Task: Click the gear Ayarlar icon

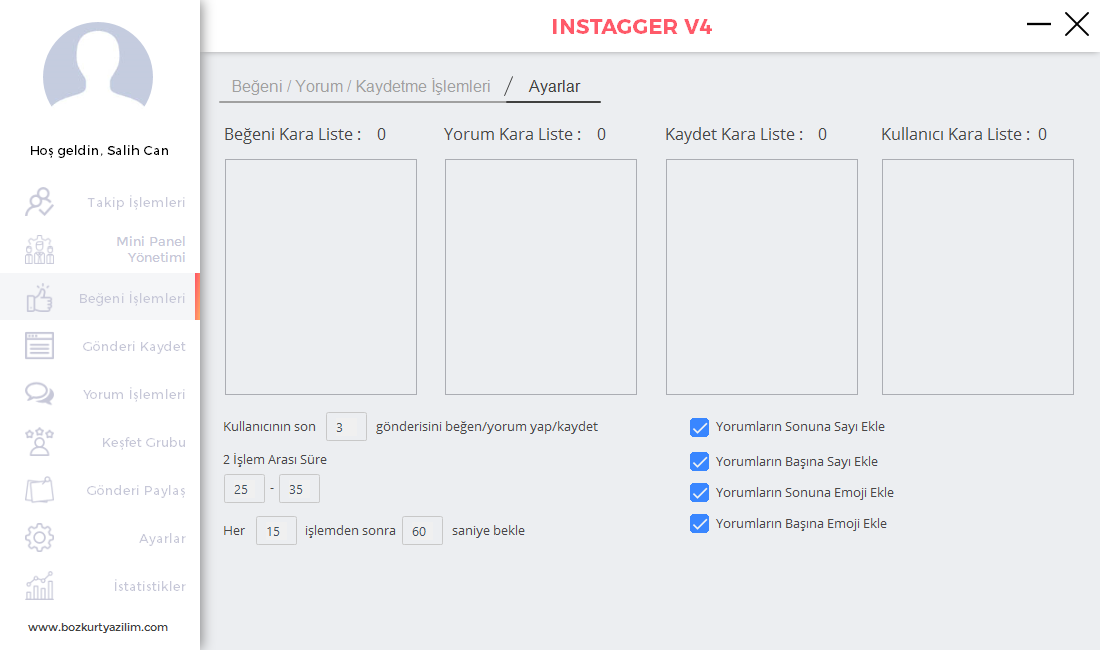Action: [39, 538]
